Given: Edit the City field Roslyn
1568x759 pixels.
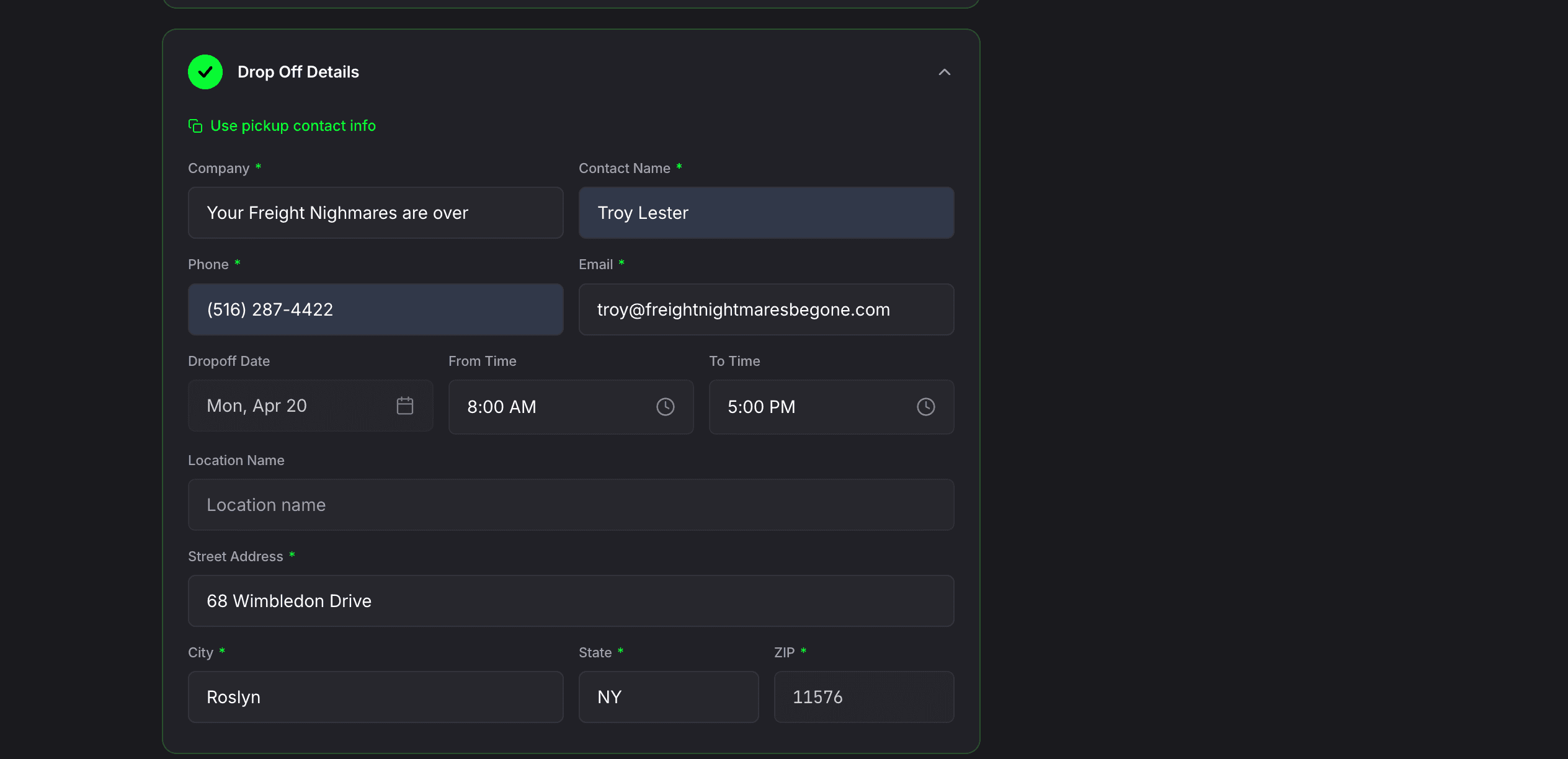Looking at the screenshot, I should point(375,697).
